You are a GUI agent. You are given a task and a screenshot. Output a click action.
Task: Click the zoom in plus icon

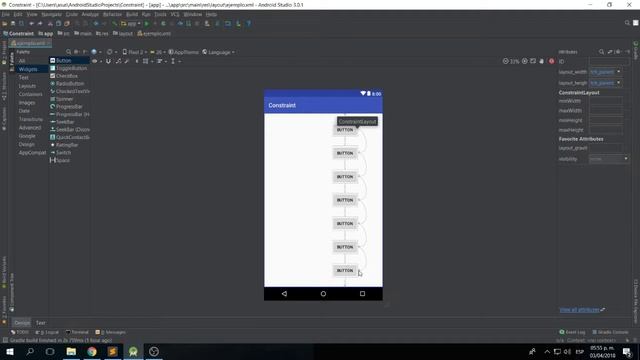pos(524,61)
